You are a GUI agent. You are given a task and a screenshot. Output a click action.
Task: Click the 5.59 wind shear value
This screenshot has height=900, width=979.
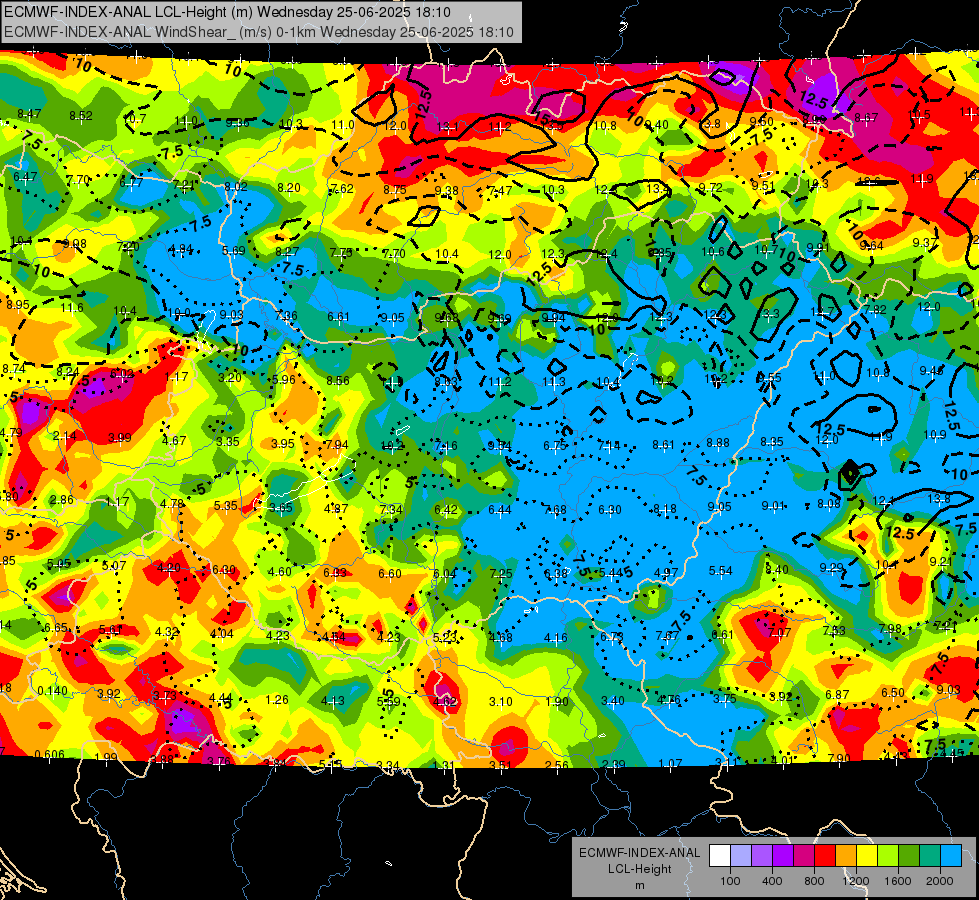point(388,701)
